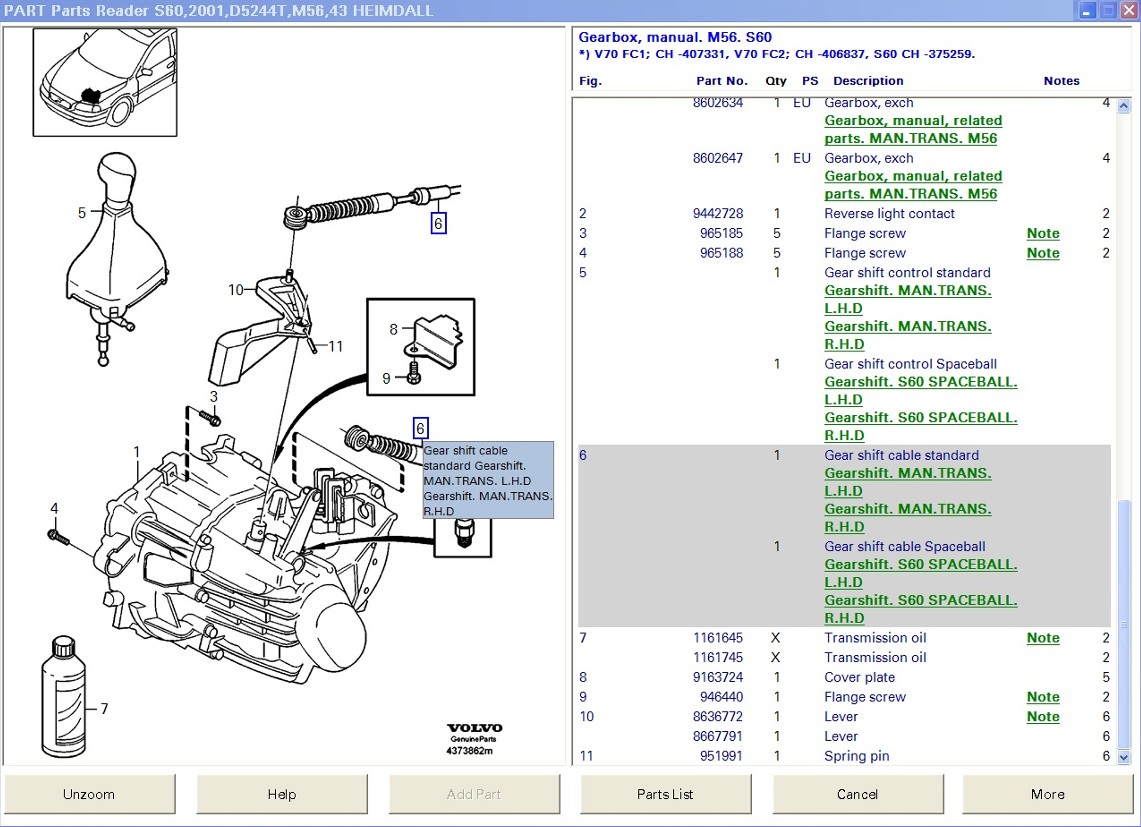Select part number 8602647

pyautogui.click(x=717, y=158)
